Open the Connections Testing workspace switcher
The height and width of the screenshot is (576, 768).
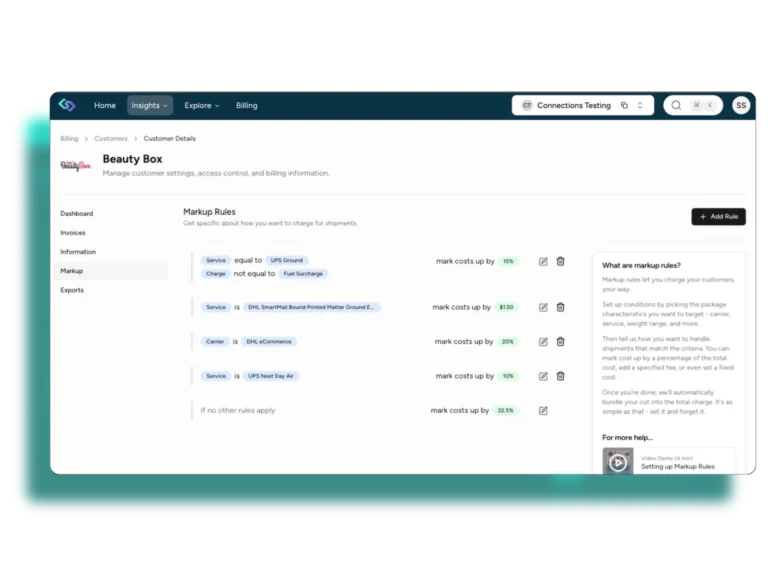582,105
